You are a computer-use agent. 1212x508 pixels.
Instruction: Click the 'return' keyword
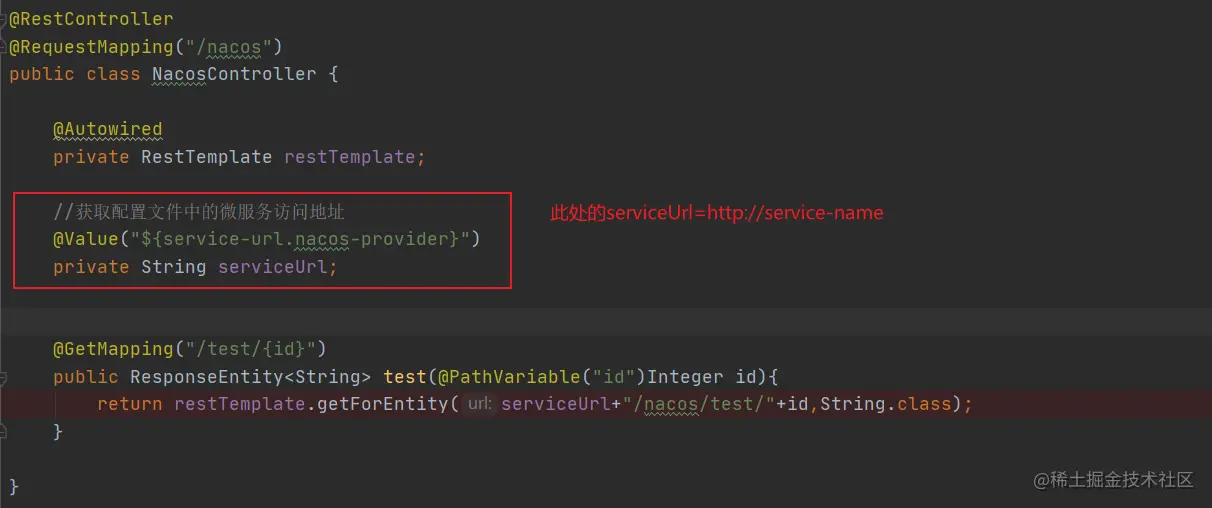pos(130,404)
